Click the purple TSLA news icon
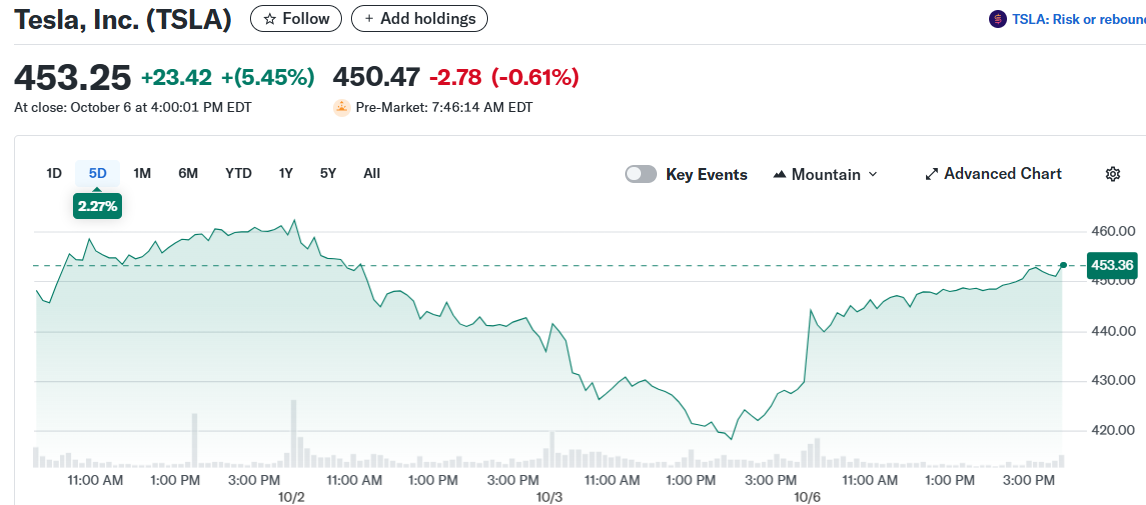The height and width of the screenshot is (505, 1146). [x=997, y=19]
